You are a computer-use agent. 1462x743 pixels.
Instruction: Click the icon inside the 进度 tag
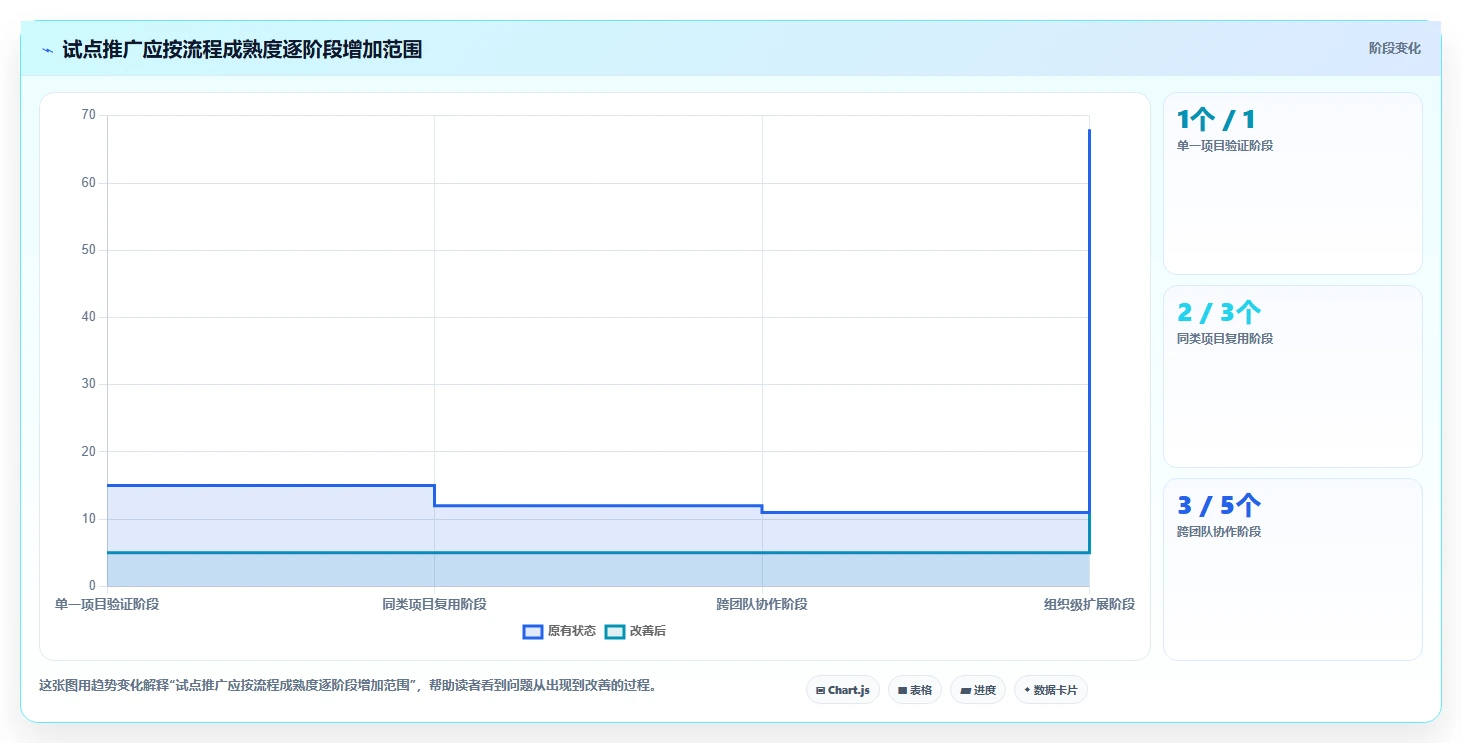[964, 690]
